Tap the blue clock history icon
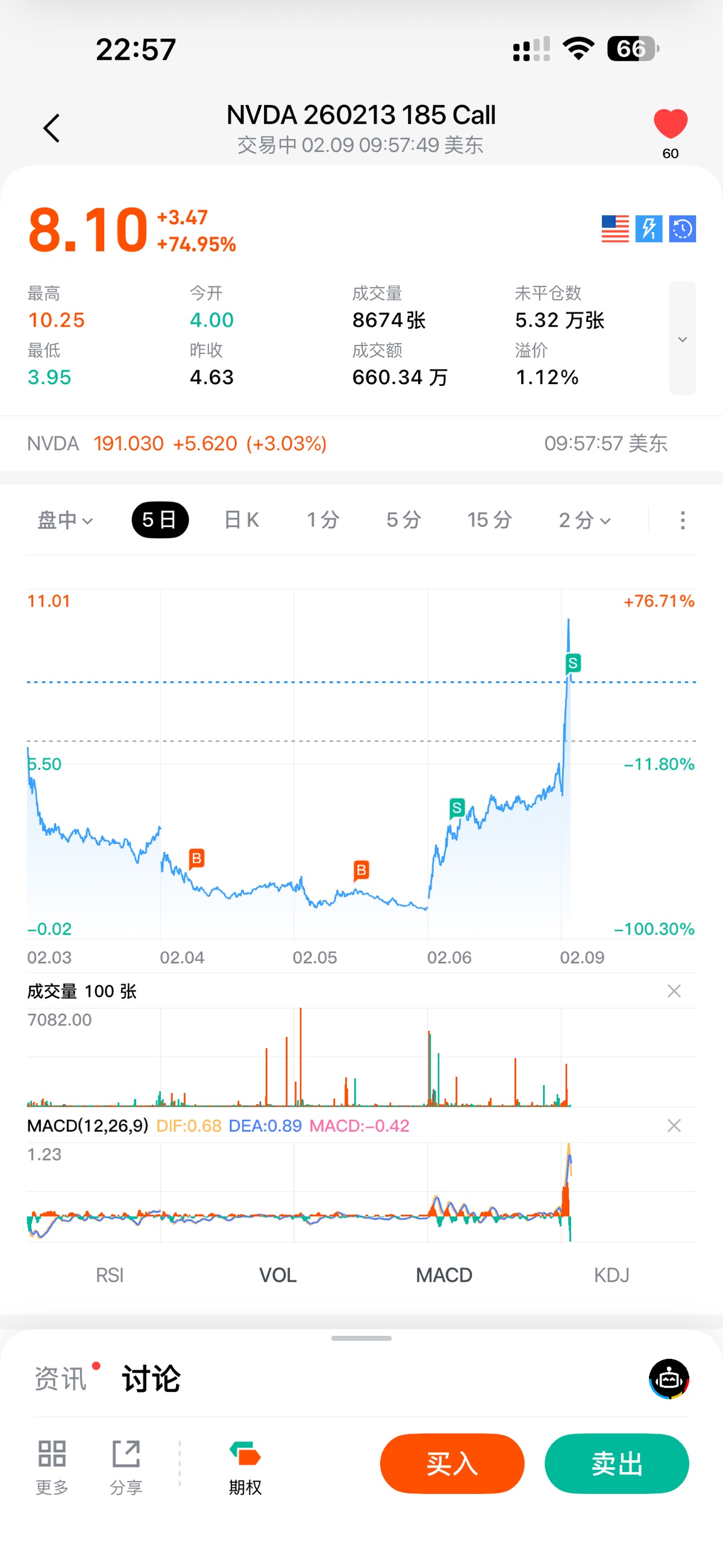The height and width of the screenshot is (1568, 723). point(682,229)
